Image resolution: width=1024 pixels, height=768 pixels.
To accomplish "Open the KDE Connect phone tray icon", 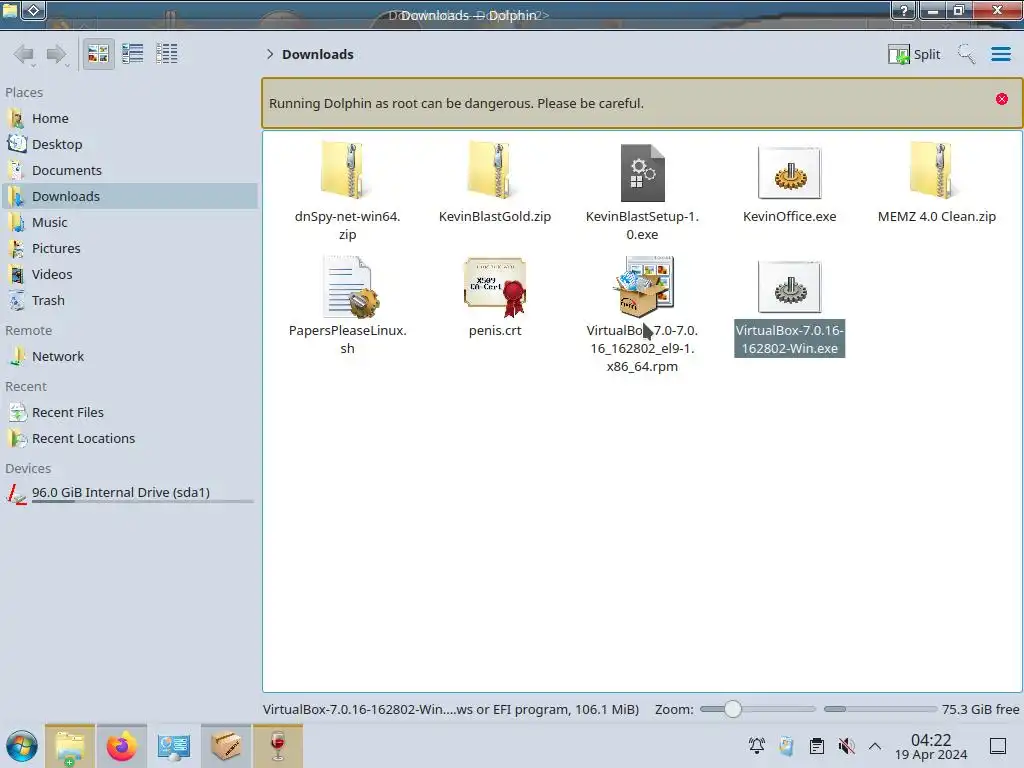I will coord(786,746).
